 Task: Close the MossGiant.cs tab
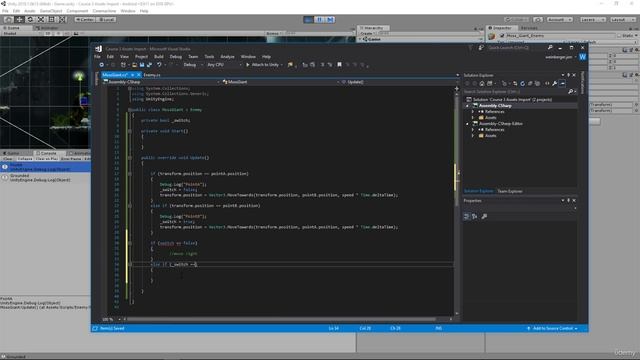[138, 75]
